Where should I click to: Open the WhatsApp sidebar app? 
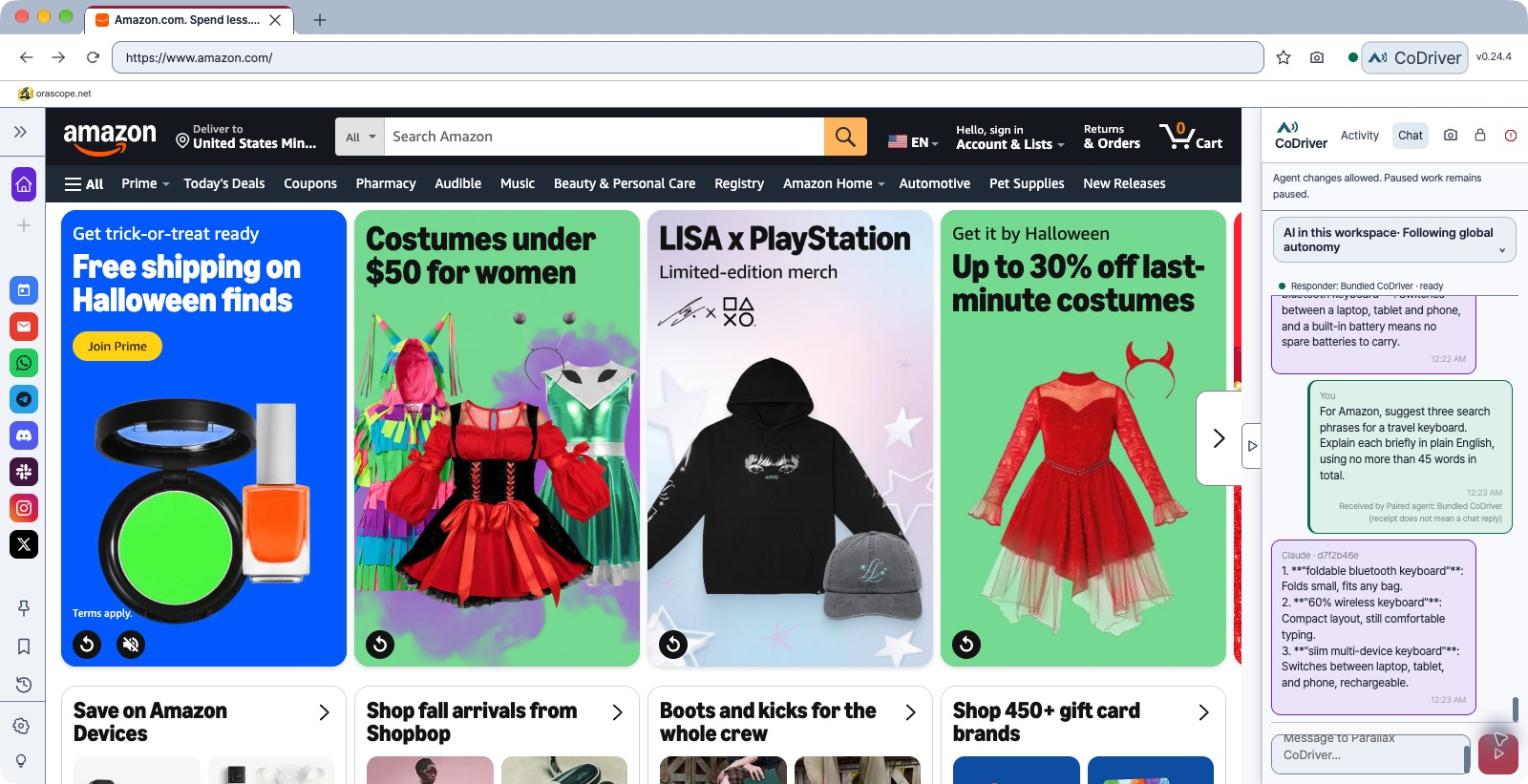click(24, 363)
